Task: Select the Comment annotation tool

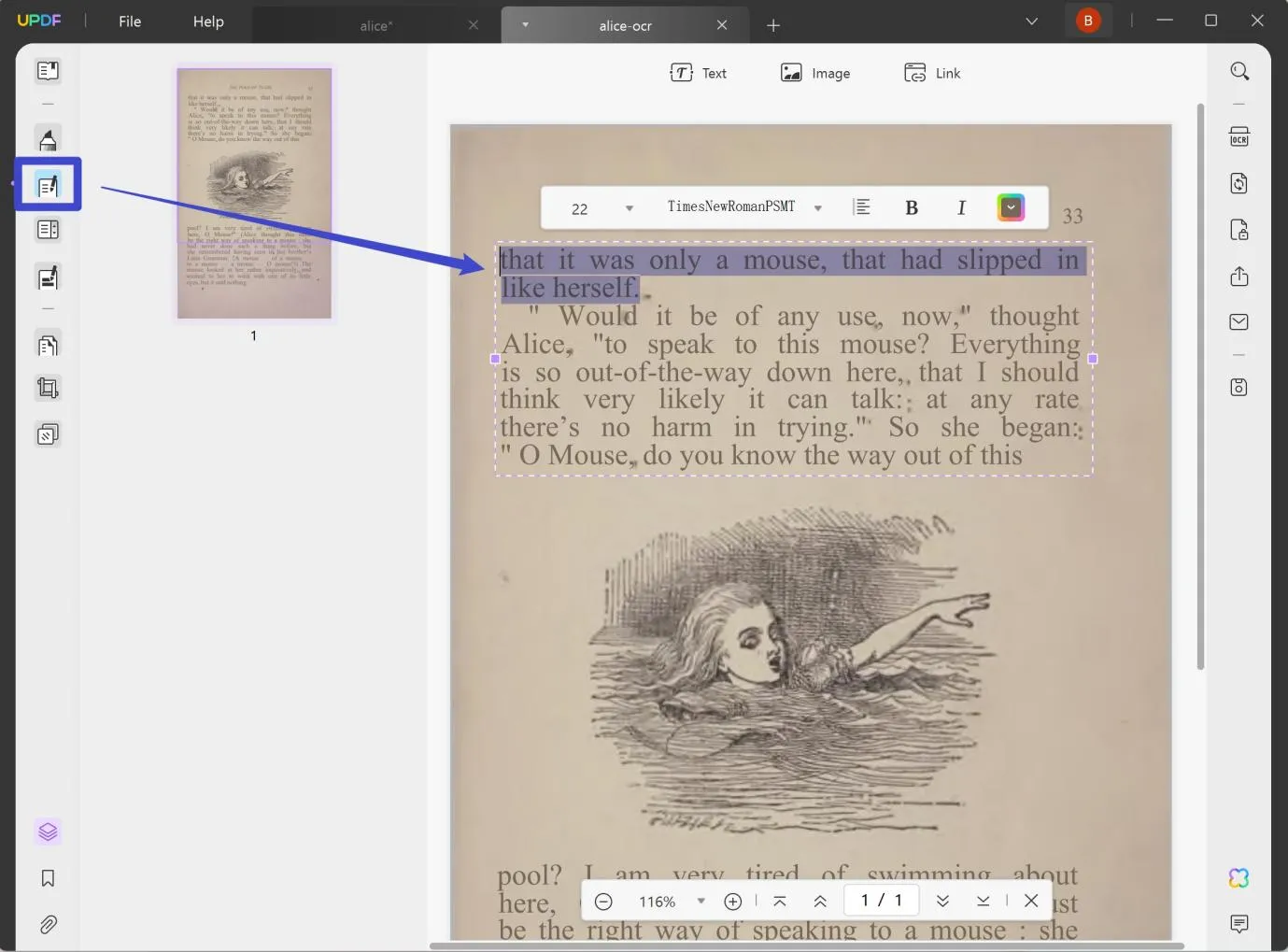Action: (48, 138)
